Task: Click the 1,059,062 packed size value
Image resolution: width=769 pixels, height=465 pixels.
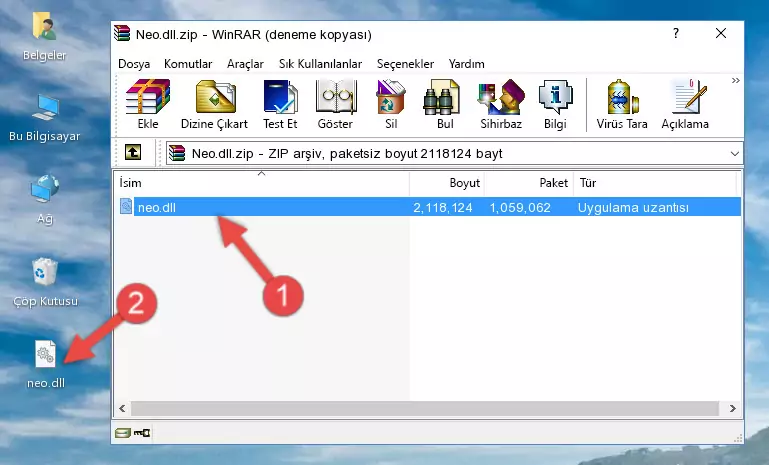Action: pyautogui.click(x=520, y=207)
